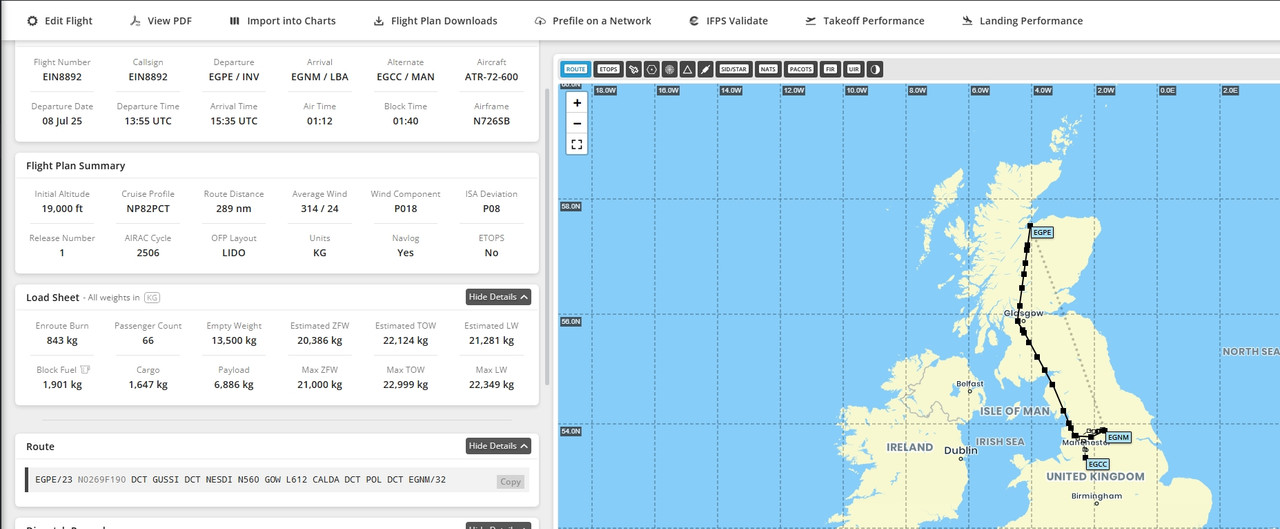The height and width of the screenshot is (529, 1280).
Task: Click the Belfast label on map
Action: 970,384
